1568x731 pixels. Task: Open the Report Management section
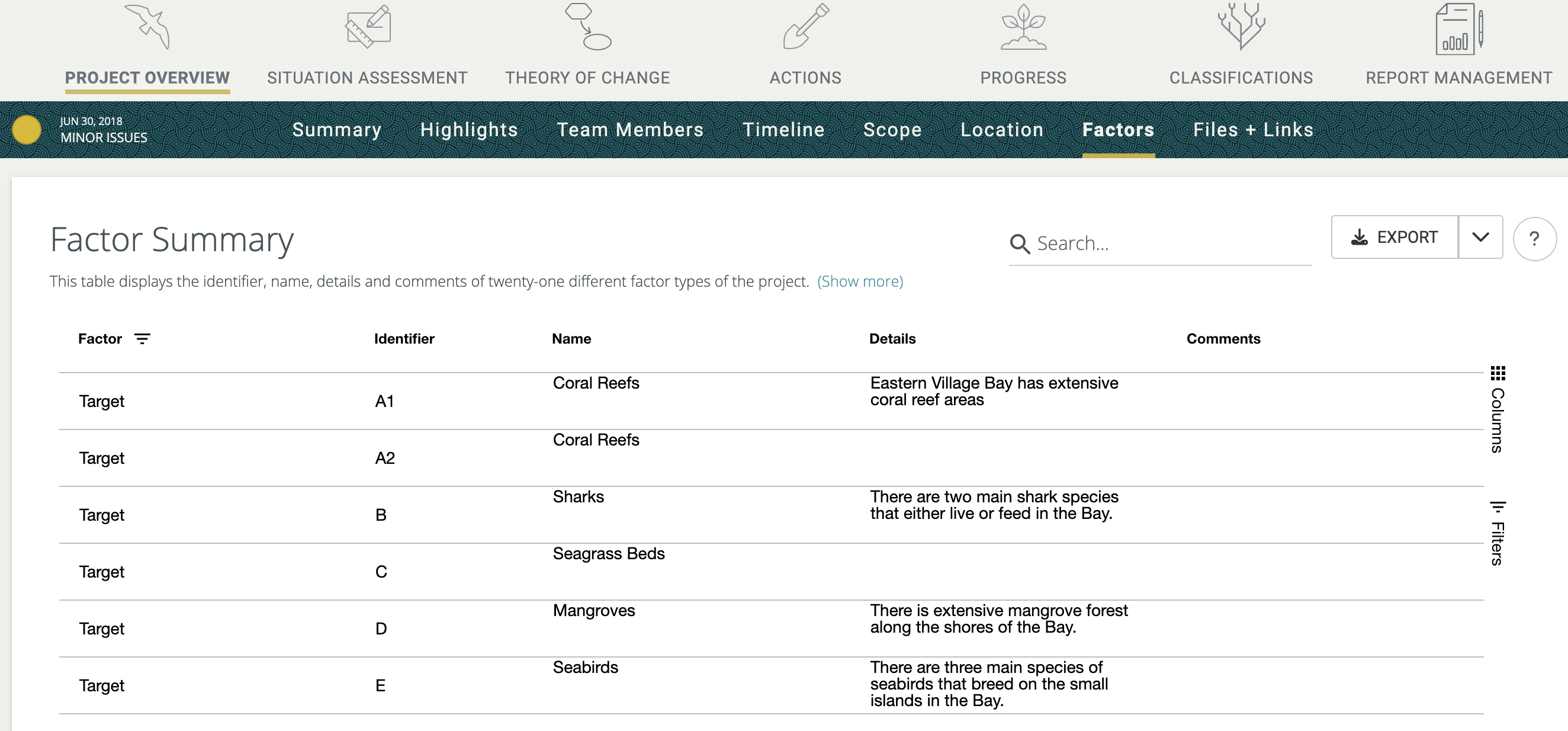click(1459, 78)
